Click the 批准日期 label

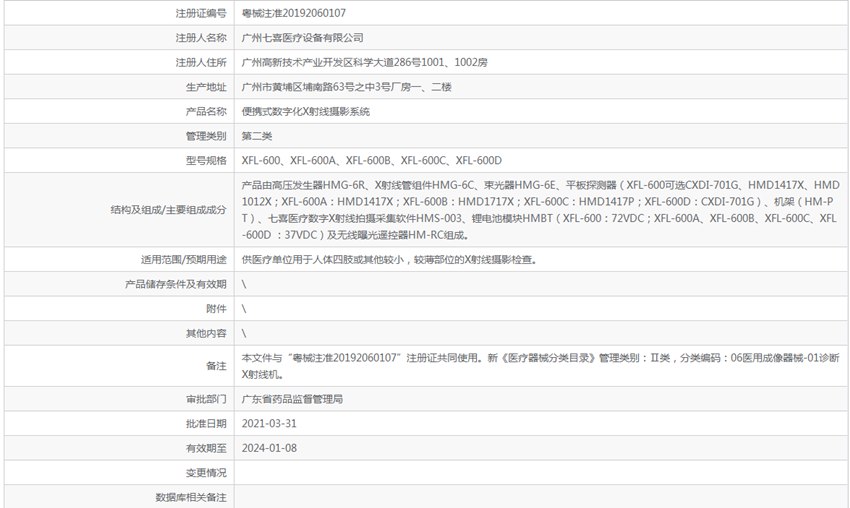click(206, 424)
